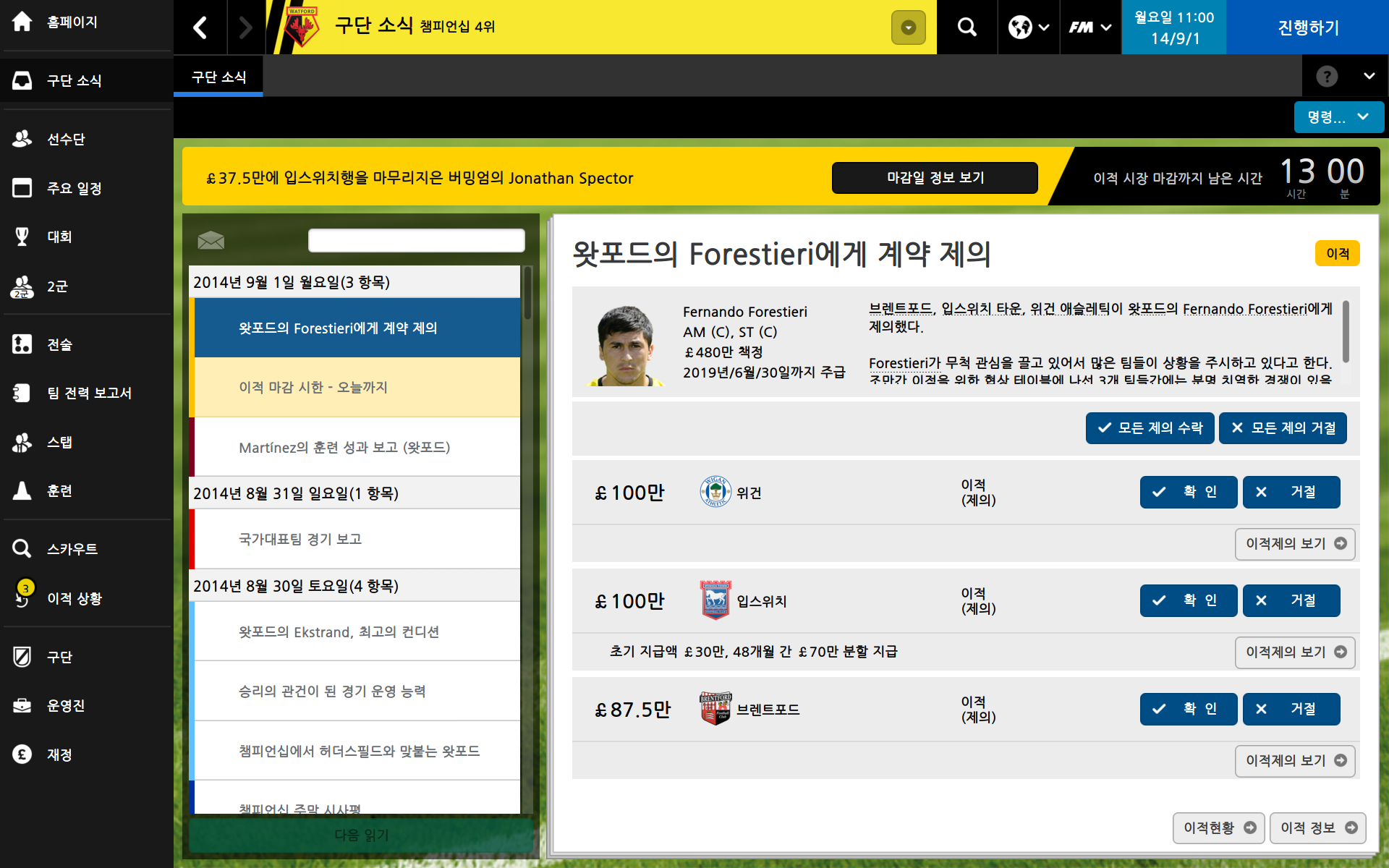Click the envelope inbox icon
Screen dimensions: 1389x868
pos(211,240)
